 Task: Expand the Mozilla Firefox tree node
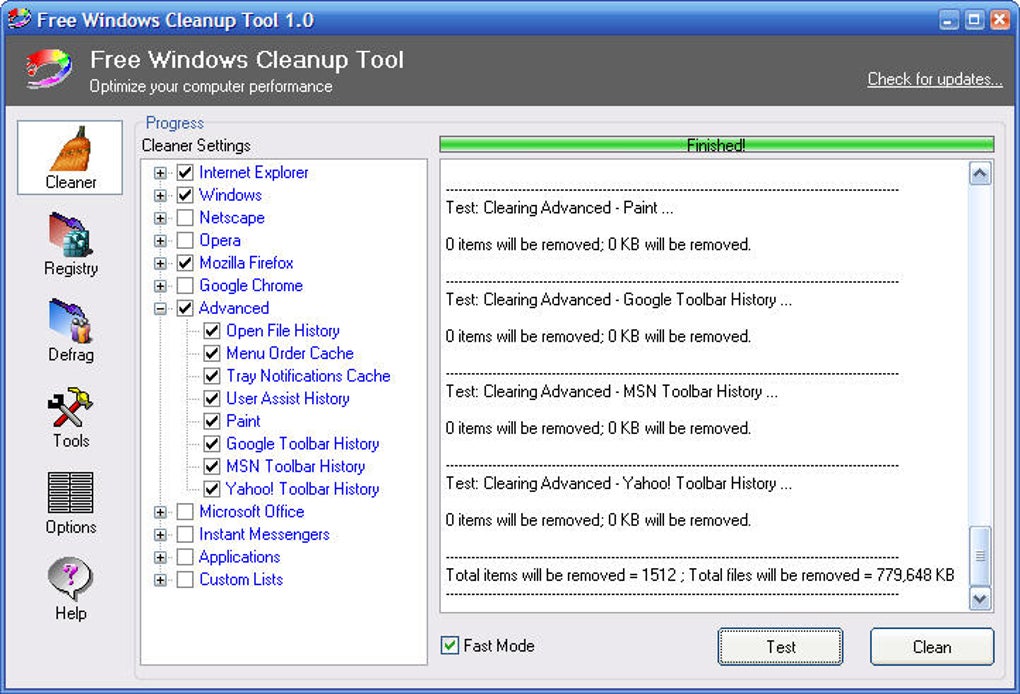pos(160,263)
